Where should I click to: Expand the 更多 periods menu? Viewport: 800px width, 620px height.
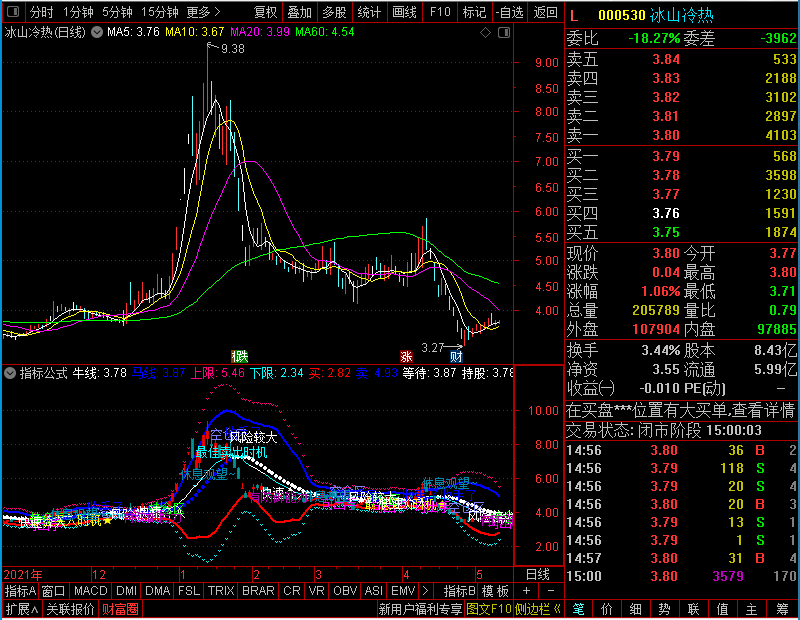[204, 12]
